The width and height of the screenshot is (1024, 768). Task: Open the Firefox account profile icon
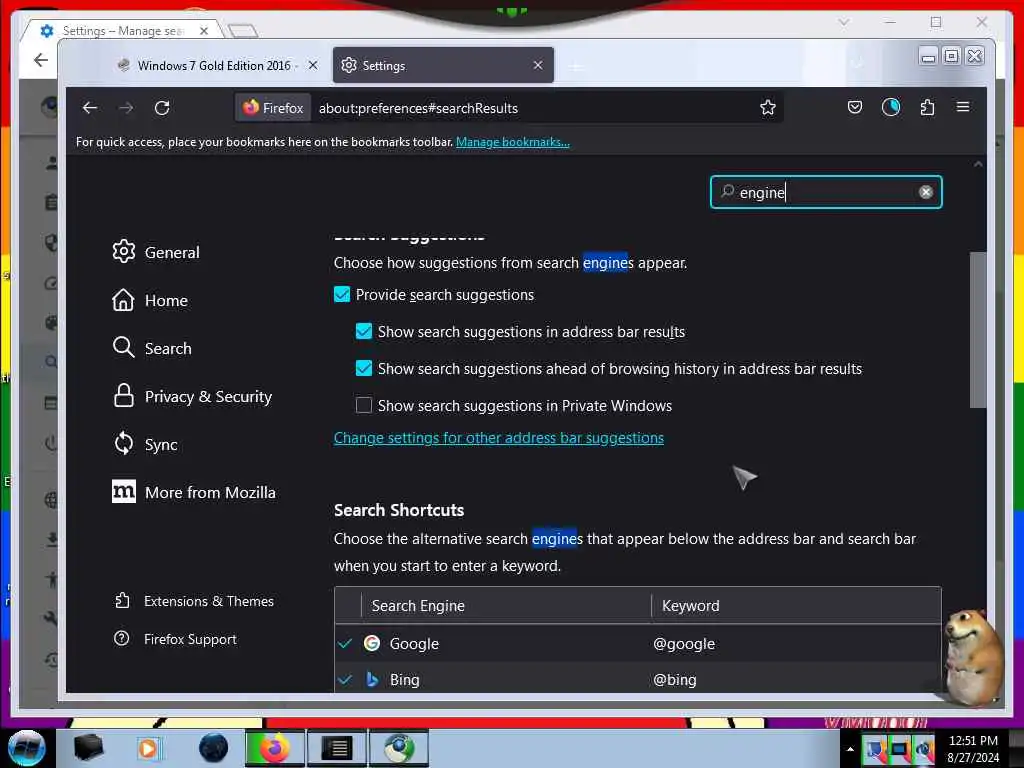(891, 107)
